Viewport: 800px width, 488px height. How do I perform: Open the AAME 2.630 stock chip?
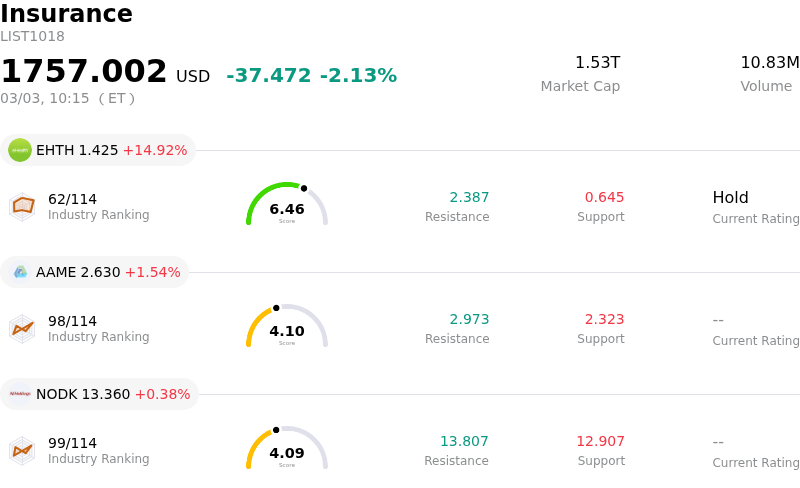point(95,272)
